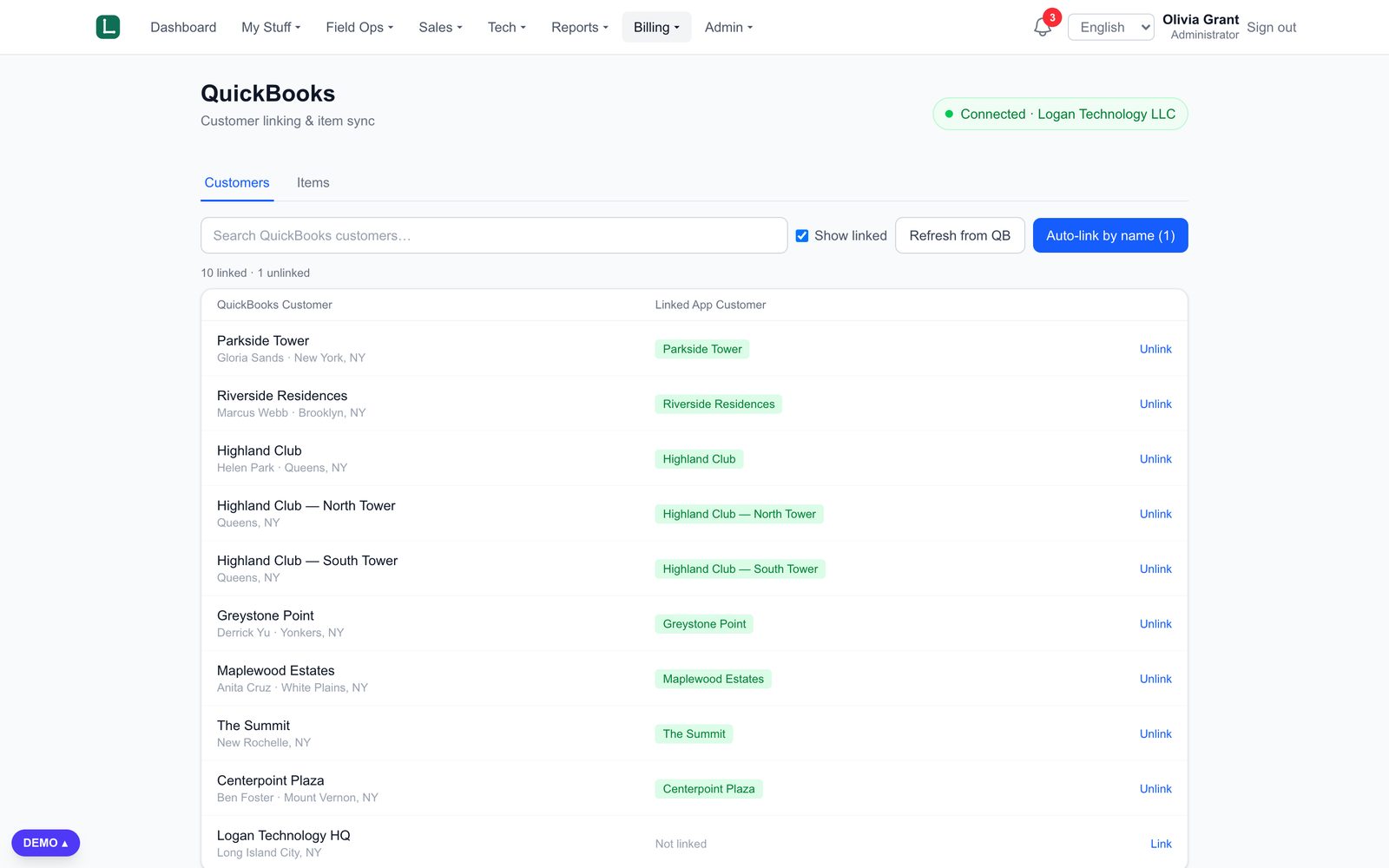
Task: Unlink Highland Club — North Tower
Action: point(1155,514)
